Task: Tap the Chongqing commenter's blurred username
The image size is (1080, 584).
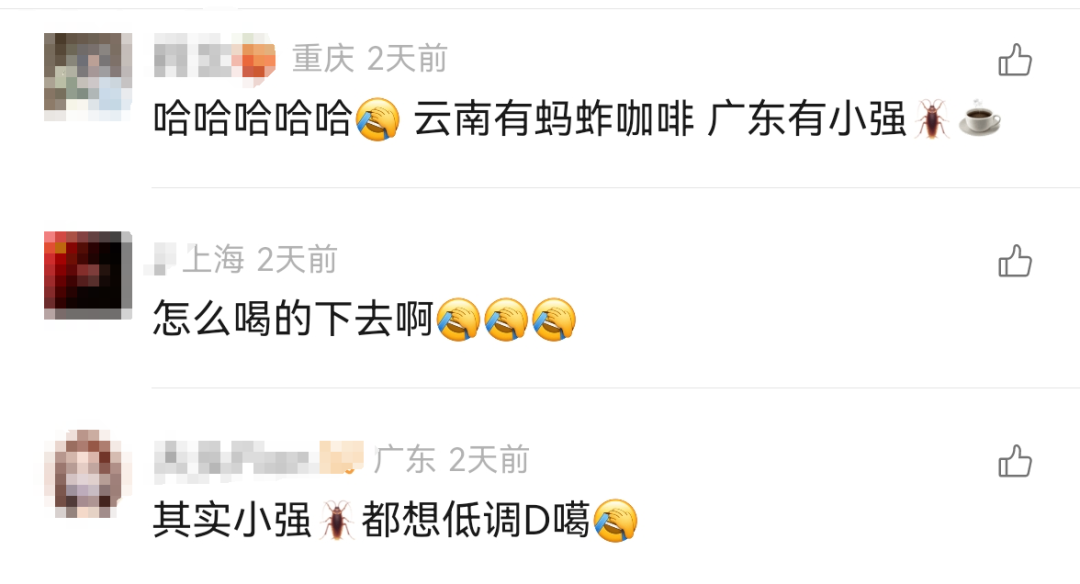Action: tap(214, 59)
